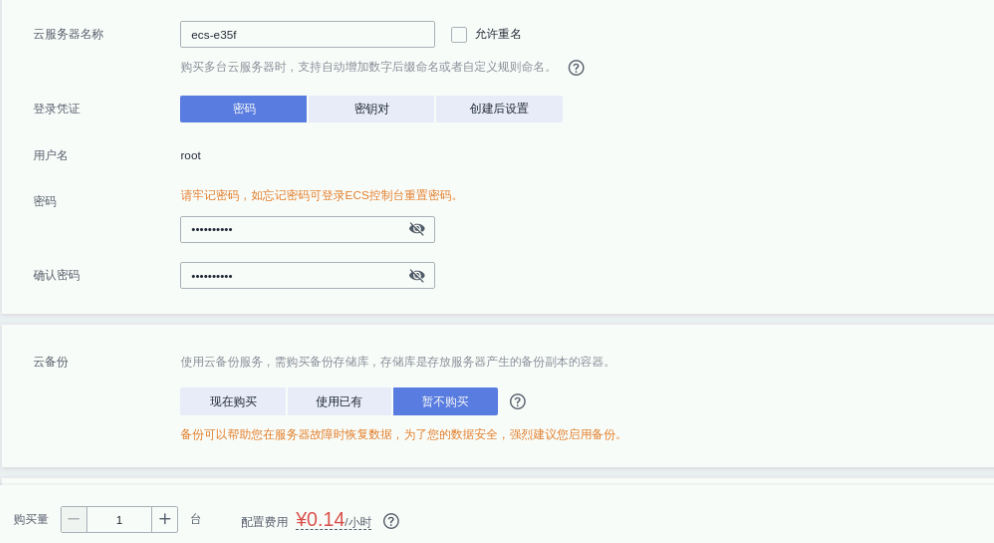Click the 购买量 label
This screenshot has width=994, height=543.
click(31, 520)
